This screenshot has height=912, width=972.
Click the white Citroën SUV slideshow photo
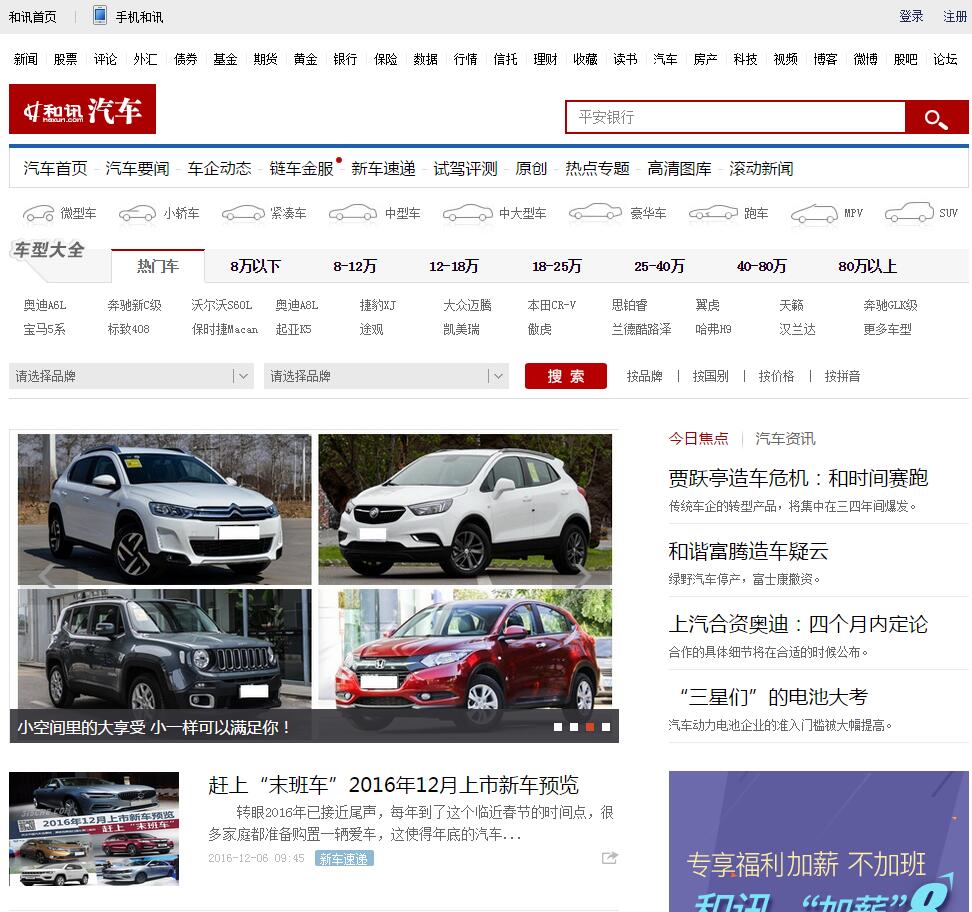point(164,509)
